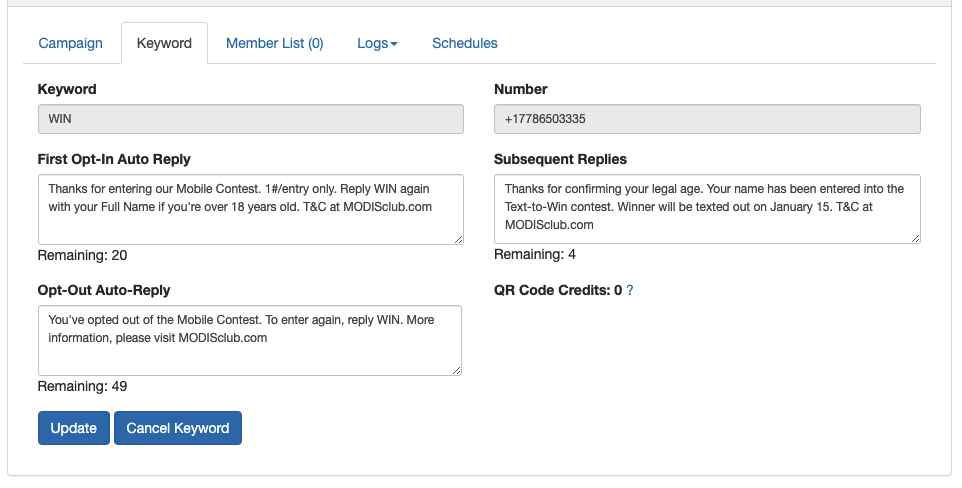Open the Member List (0) tab

[274, 43]
